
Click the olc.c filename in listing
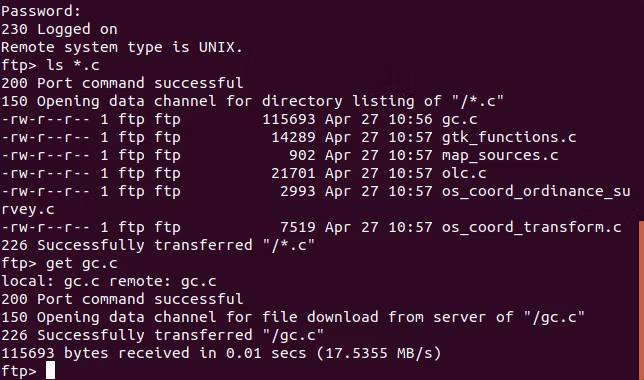coord(464,173)
